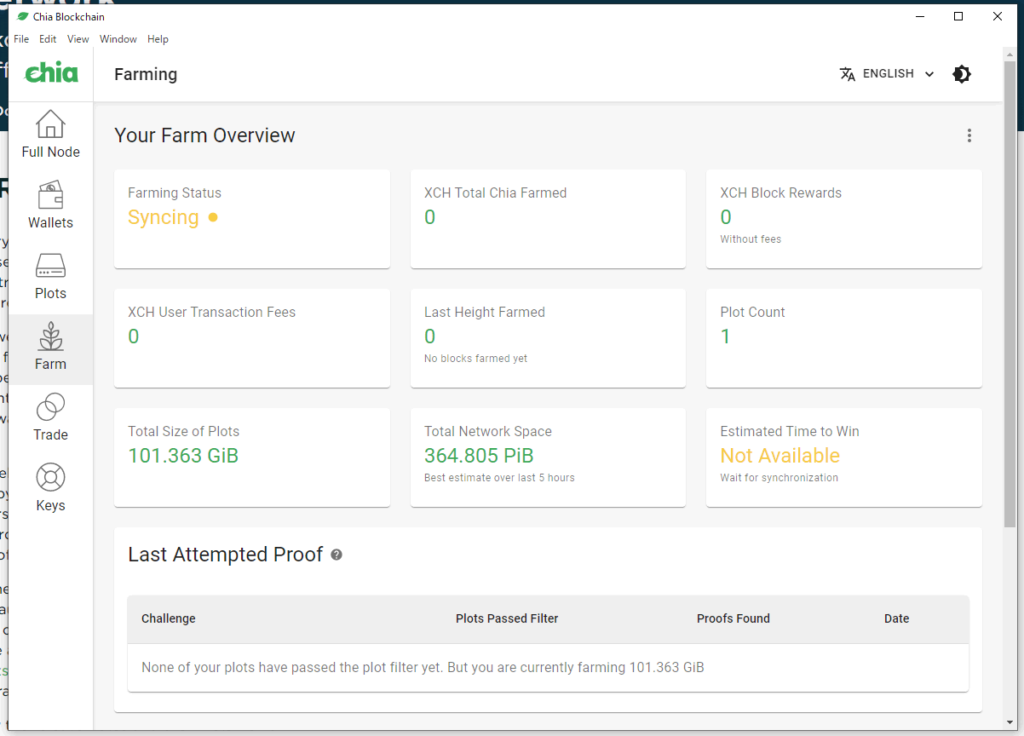This screenshot has width=1024, height=736.
Task: Open the Help menu
Action: [x=158, y=39]
